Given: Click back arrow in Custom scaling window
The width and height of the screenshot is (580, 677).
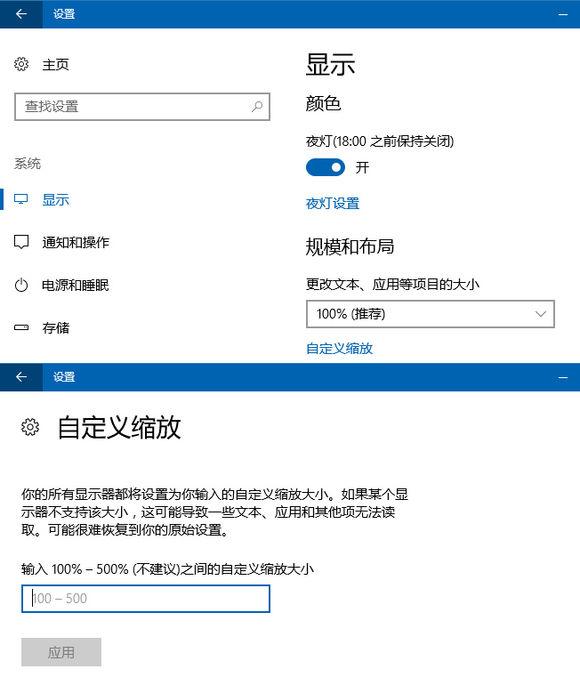Looking at the screenshot, I should click(21, 377).
